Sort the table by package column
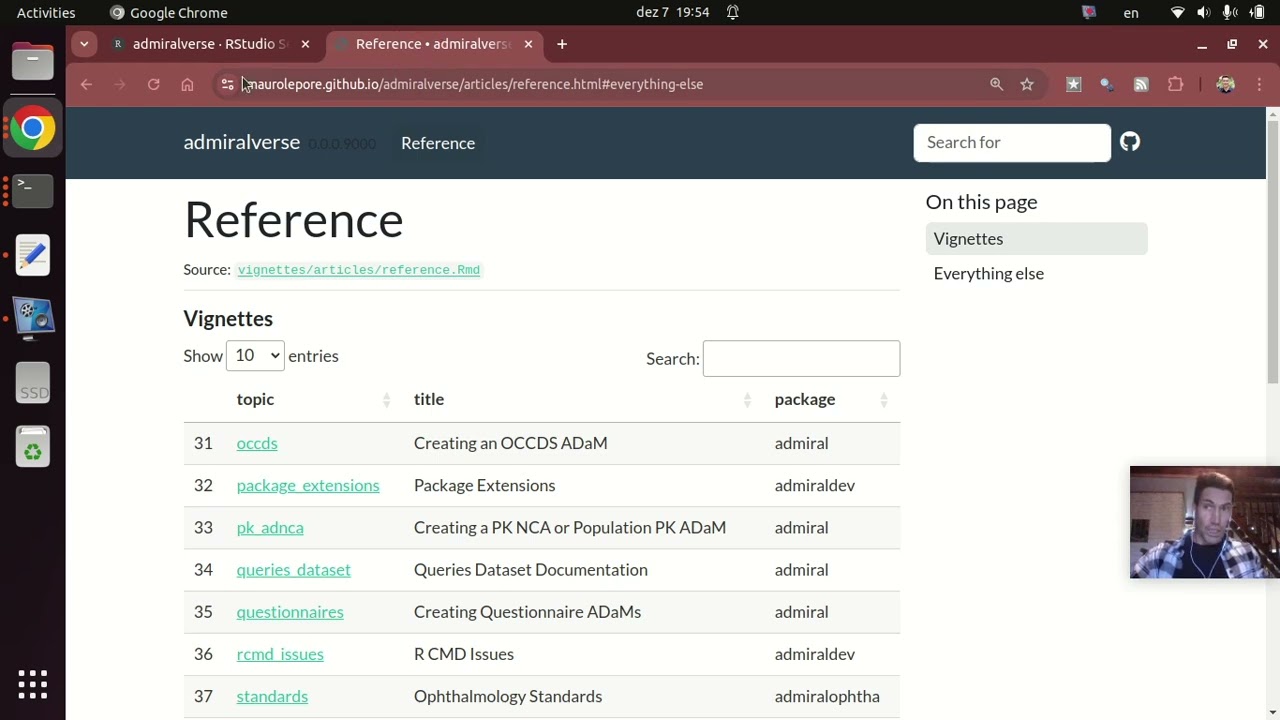 832,400
